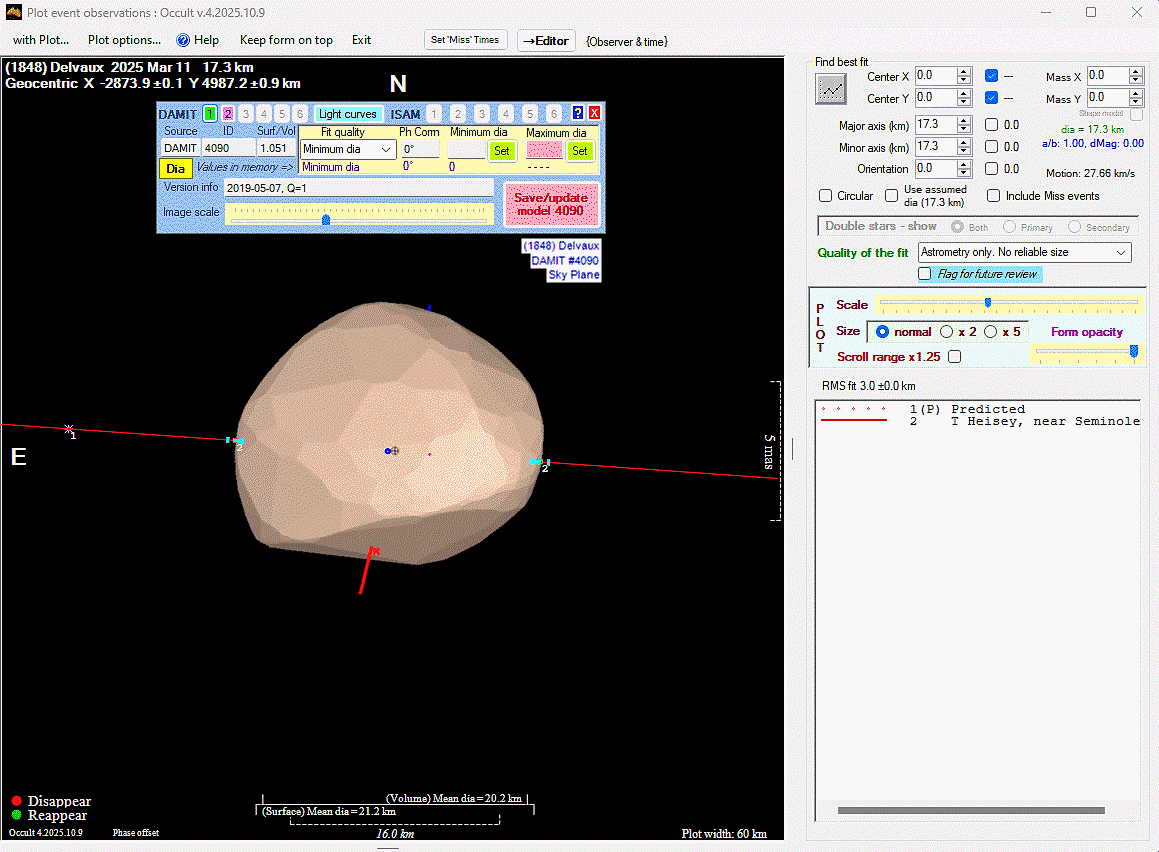1159x852 pixels.
Task: Click the Set 'Miss' Times button
Action: 465,40
